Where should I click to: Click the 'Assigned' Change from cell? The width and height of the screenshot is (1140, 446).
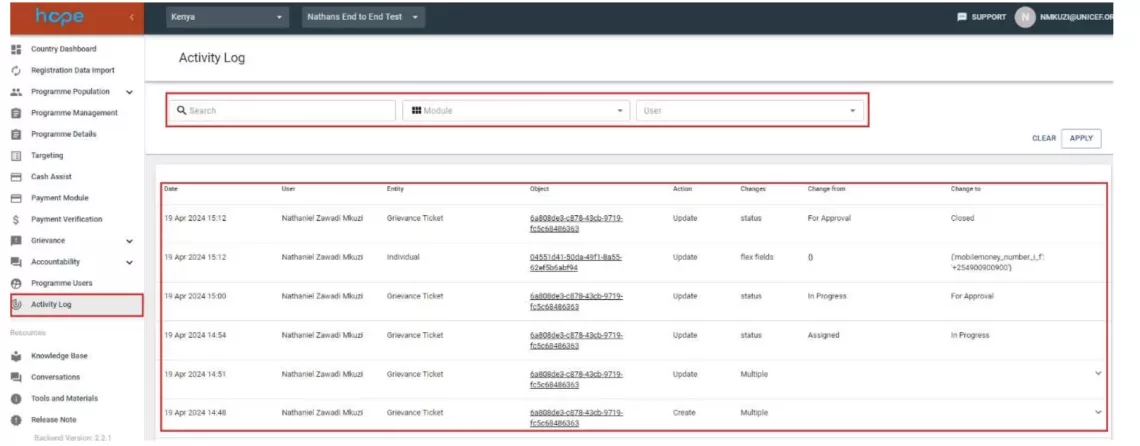coord(823,335)
